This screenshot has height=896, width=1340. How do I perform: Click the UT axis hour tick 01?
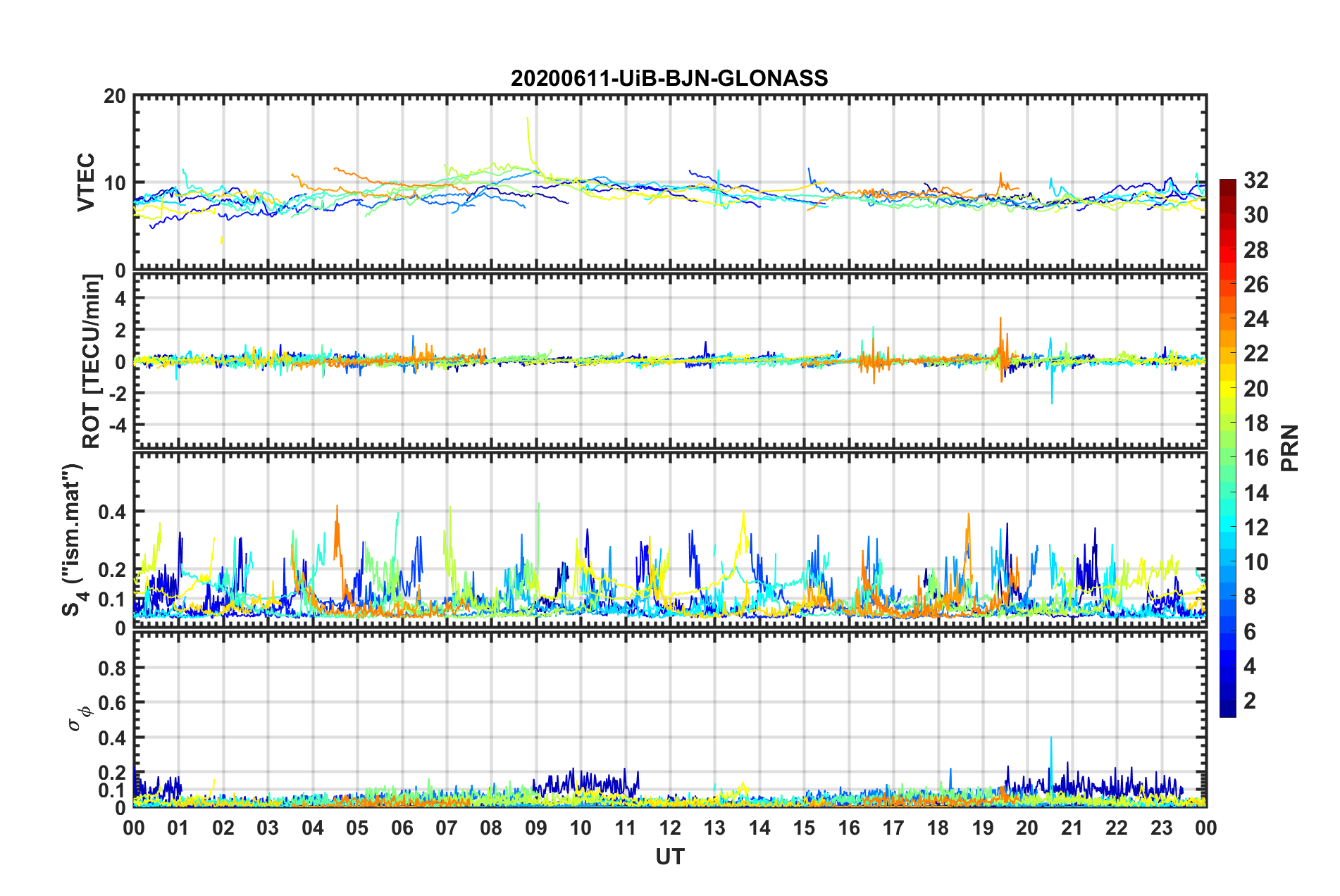coord(178,828)
